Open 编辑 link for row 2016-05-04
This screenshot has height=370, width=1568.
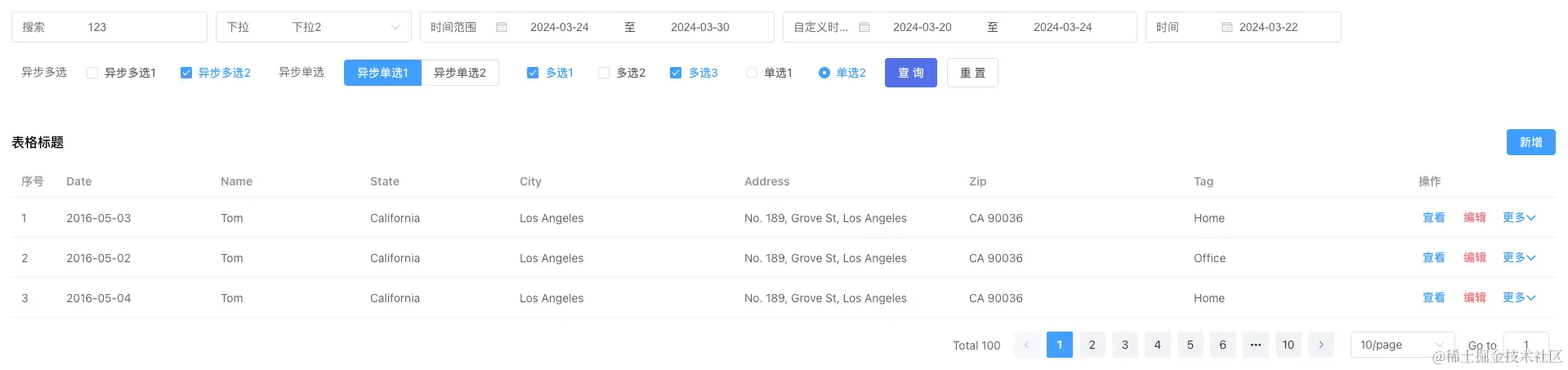(1475, 297)
